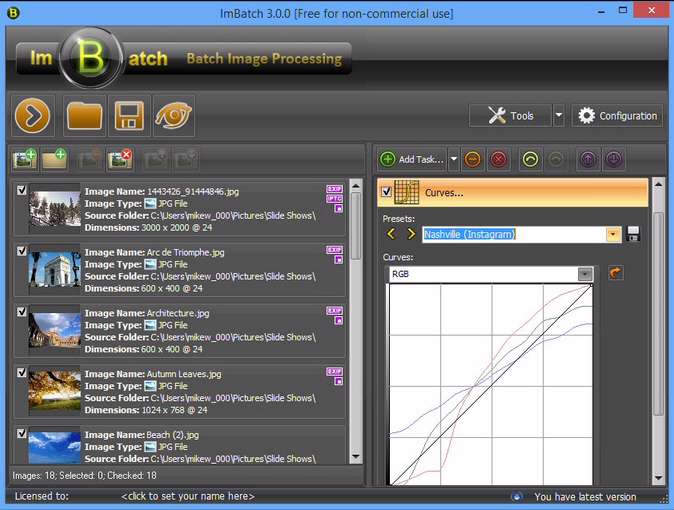
Task: Reset curves with the orange arrow icon
Action: [x=616, y=273]
